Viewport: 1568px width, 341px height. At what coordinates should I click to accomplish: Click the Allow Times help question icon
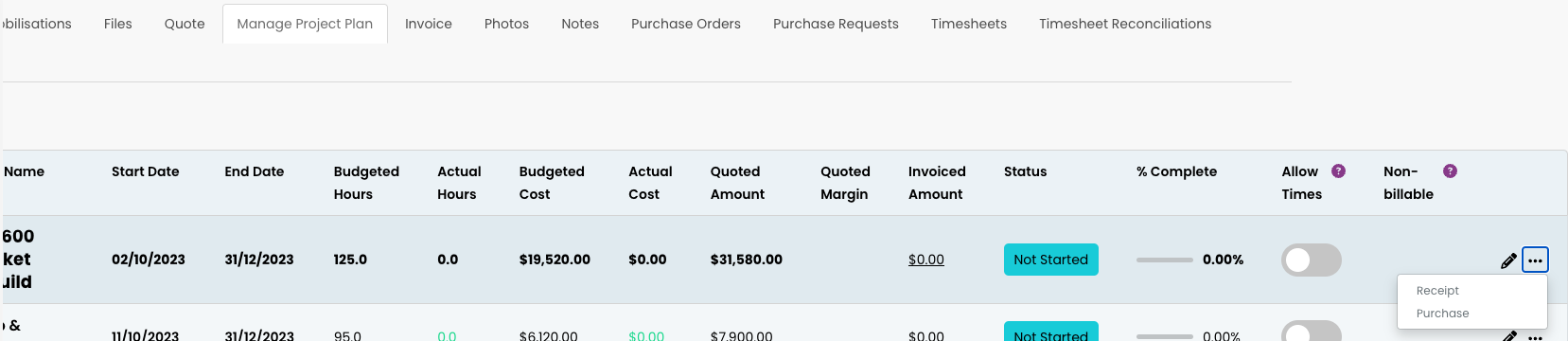1338,171
